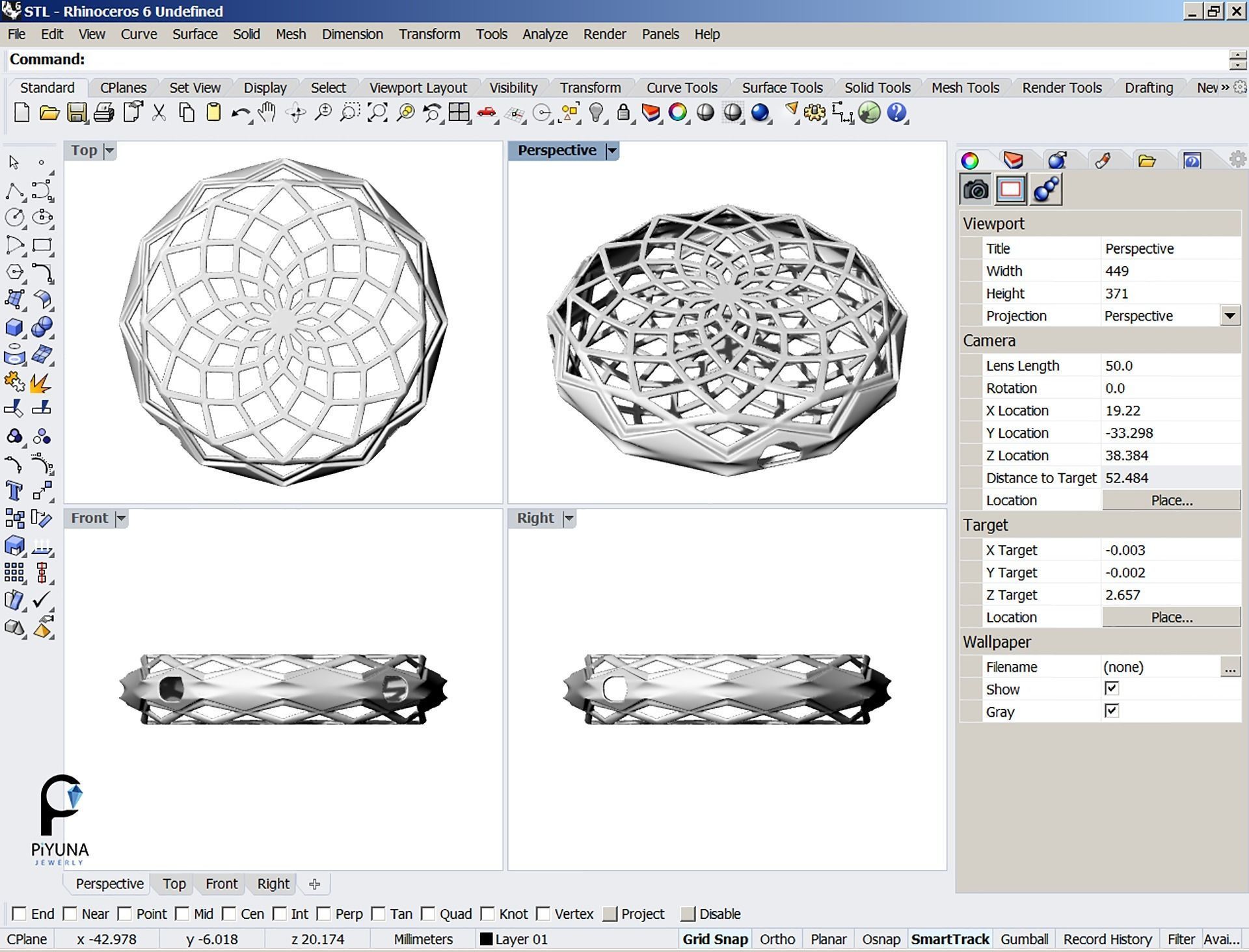Click the Box solid tool icon
1249x952 pixels.
coord(14,327)
